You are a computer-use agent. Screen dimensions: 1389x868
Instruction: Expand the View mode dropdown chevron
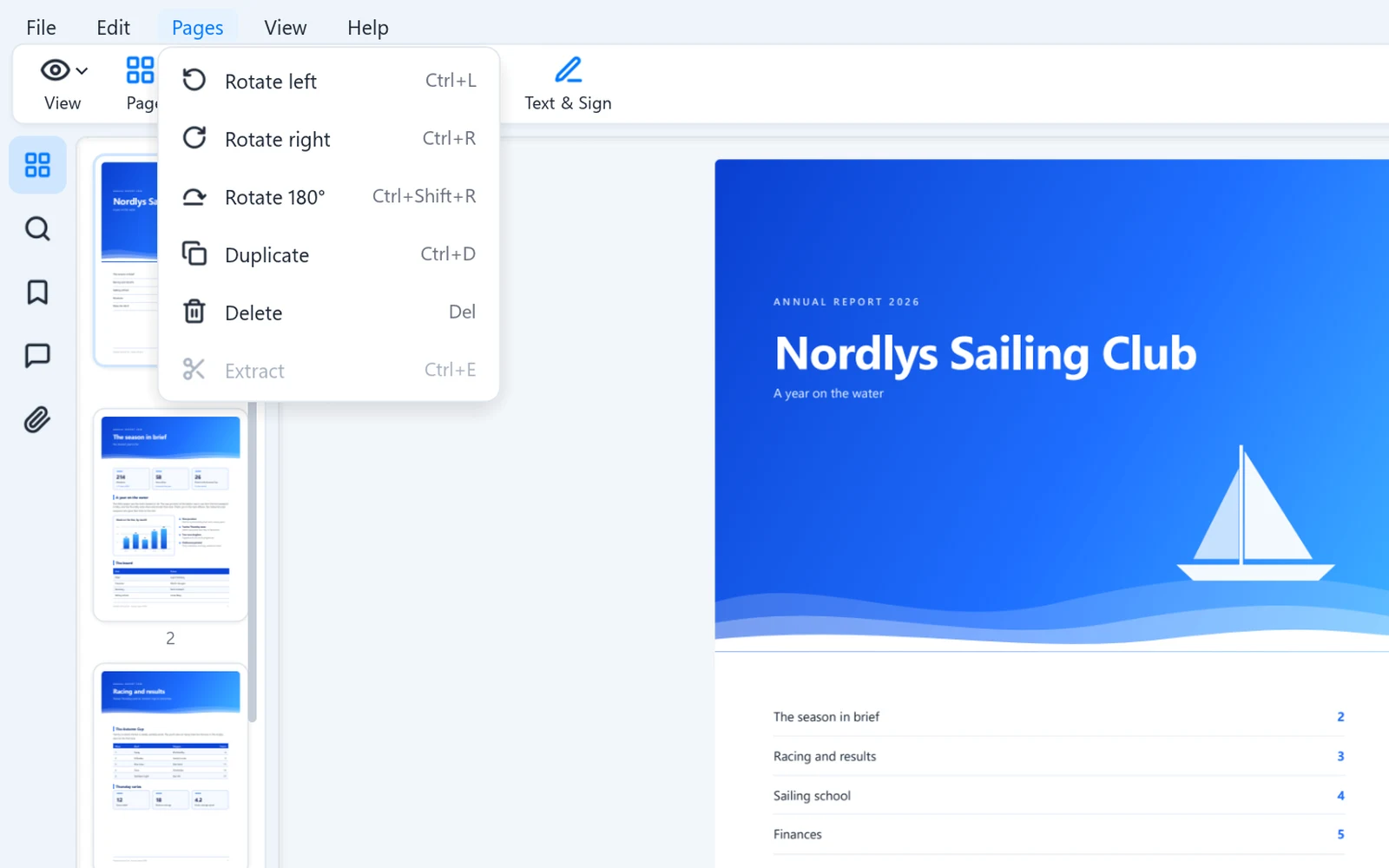tap(82, 71)
